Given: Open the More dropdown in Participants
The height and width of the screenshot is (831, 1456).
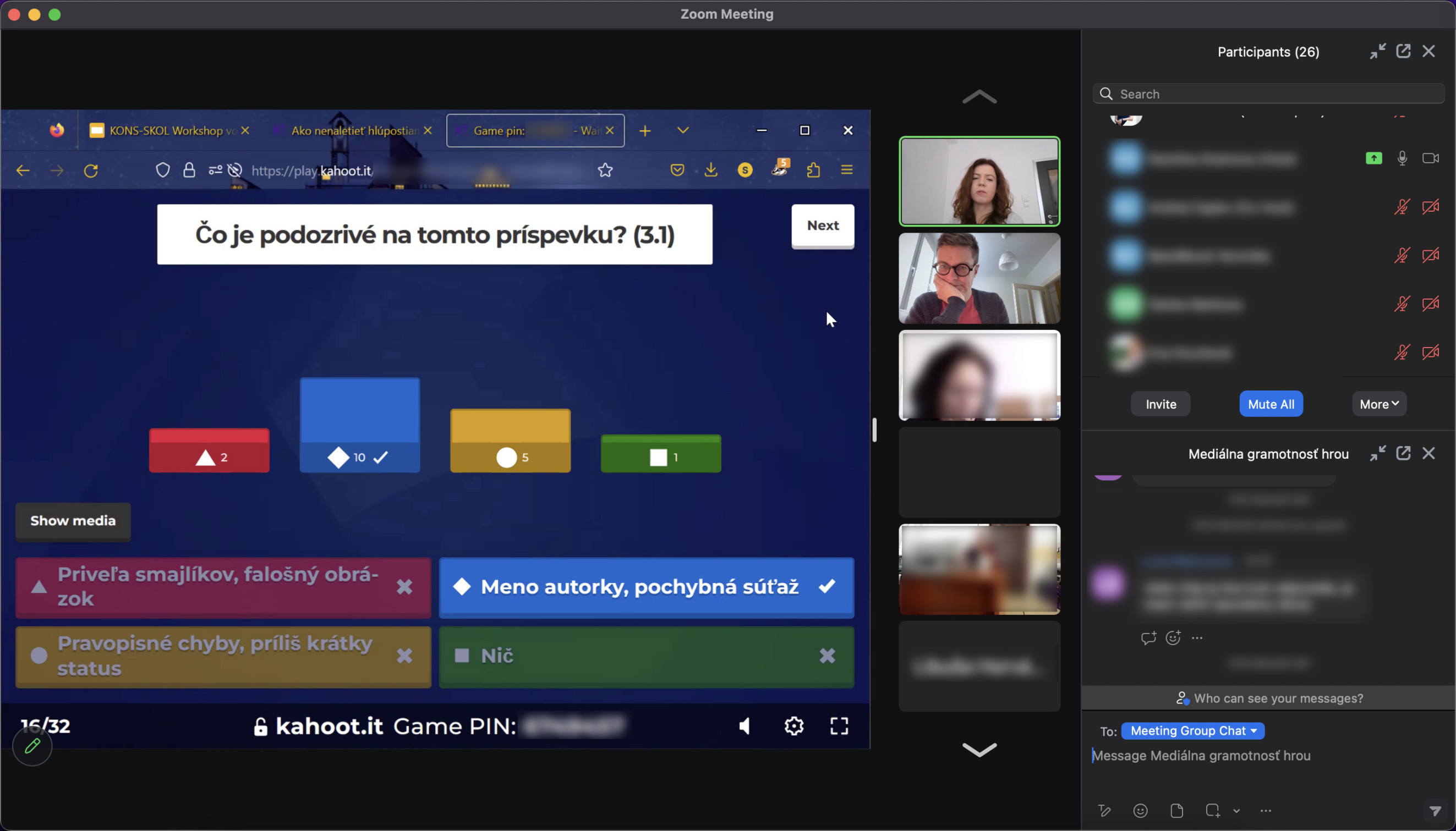Looking at the screenshot, I should pos(1379,404).
